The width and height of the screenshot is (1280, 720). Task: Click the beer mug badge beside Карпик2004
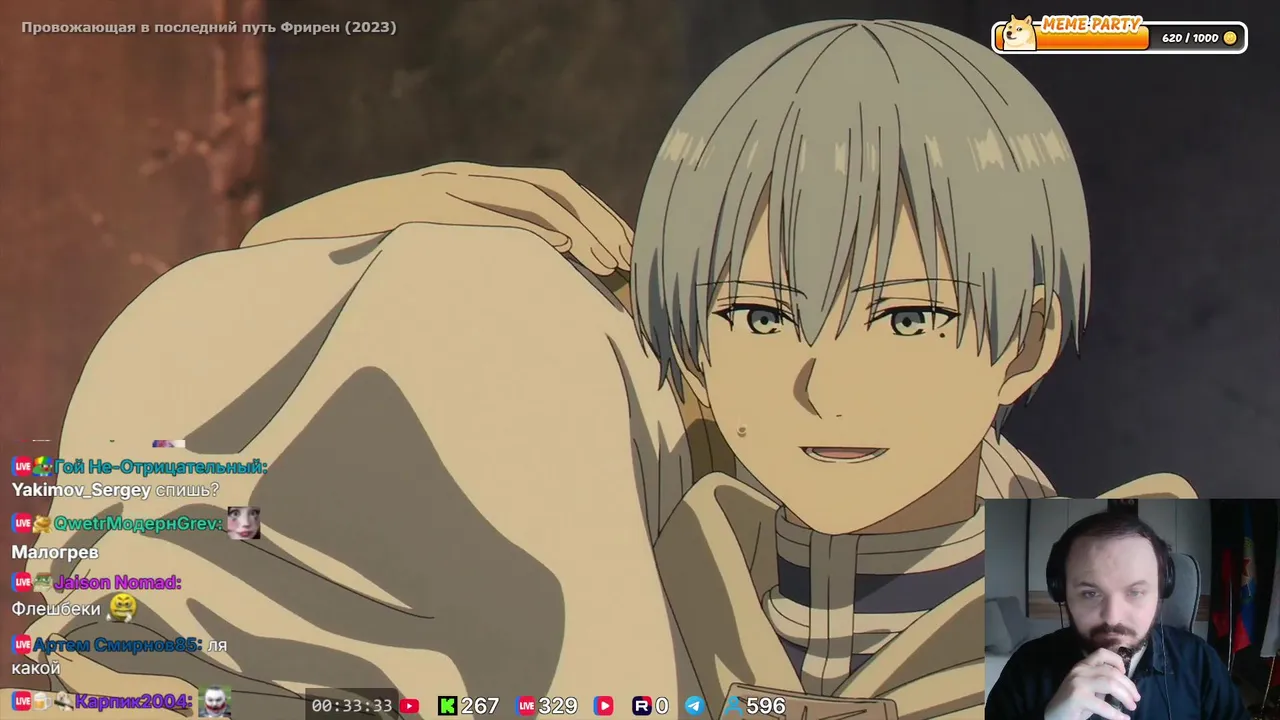pos(42,702)
